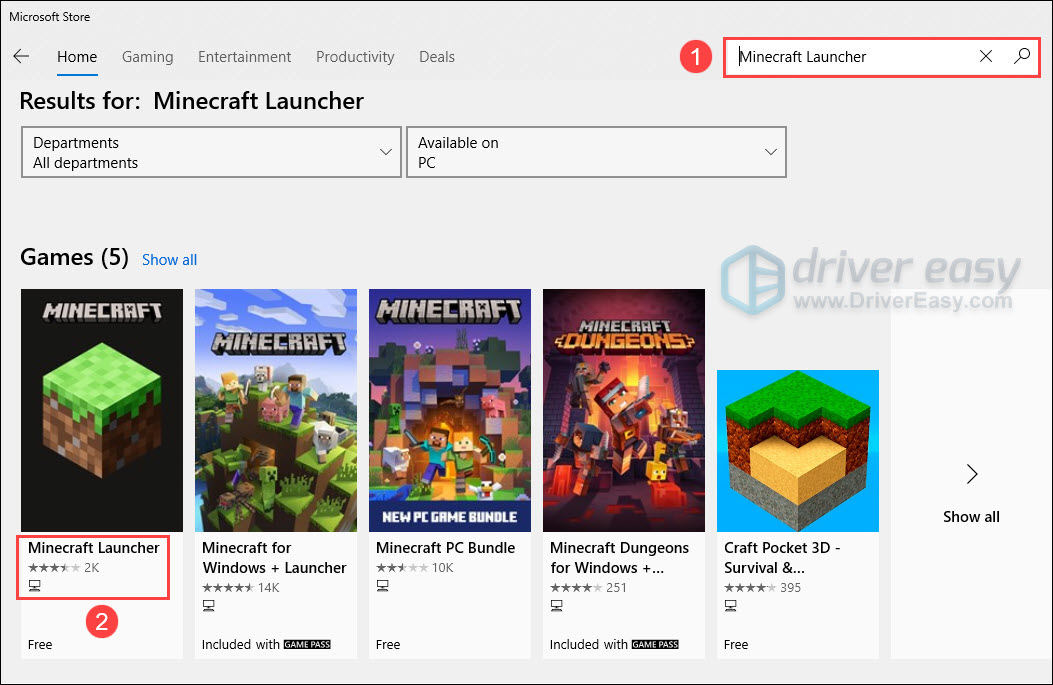Open the Minecraft Launcher cover image
This screenshot has height=685, width=1053.
[102, 410]
